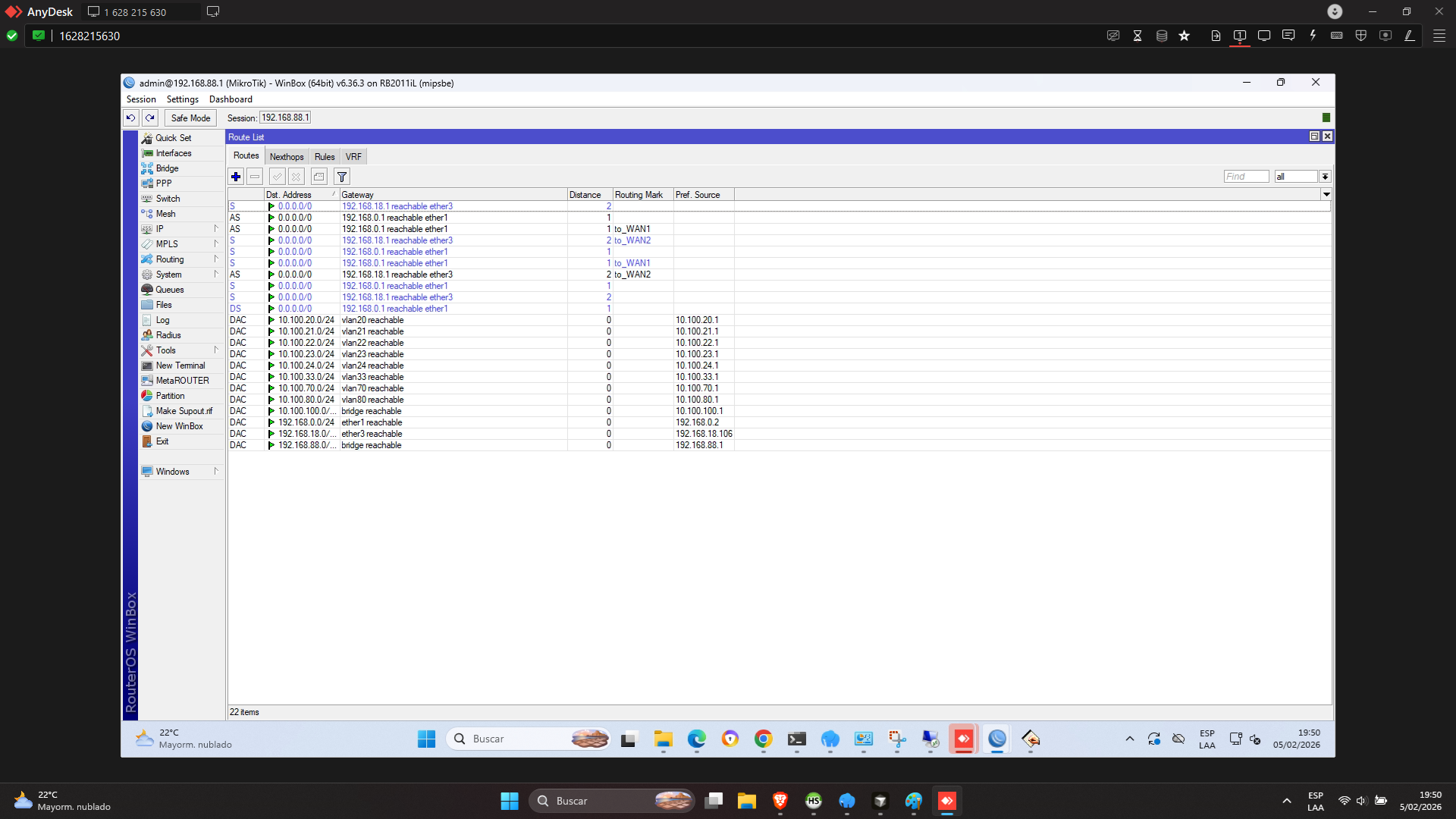Switch to the Nexthops tab
The image size is (1456, 819).
click(x=287, y=157)
